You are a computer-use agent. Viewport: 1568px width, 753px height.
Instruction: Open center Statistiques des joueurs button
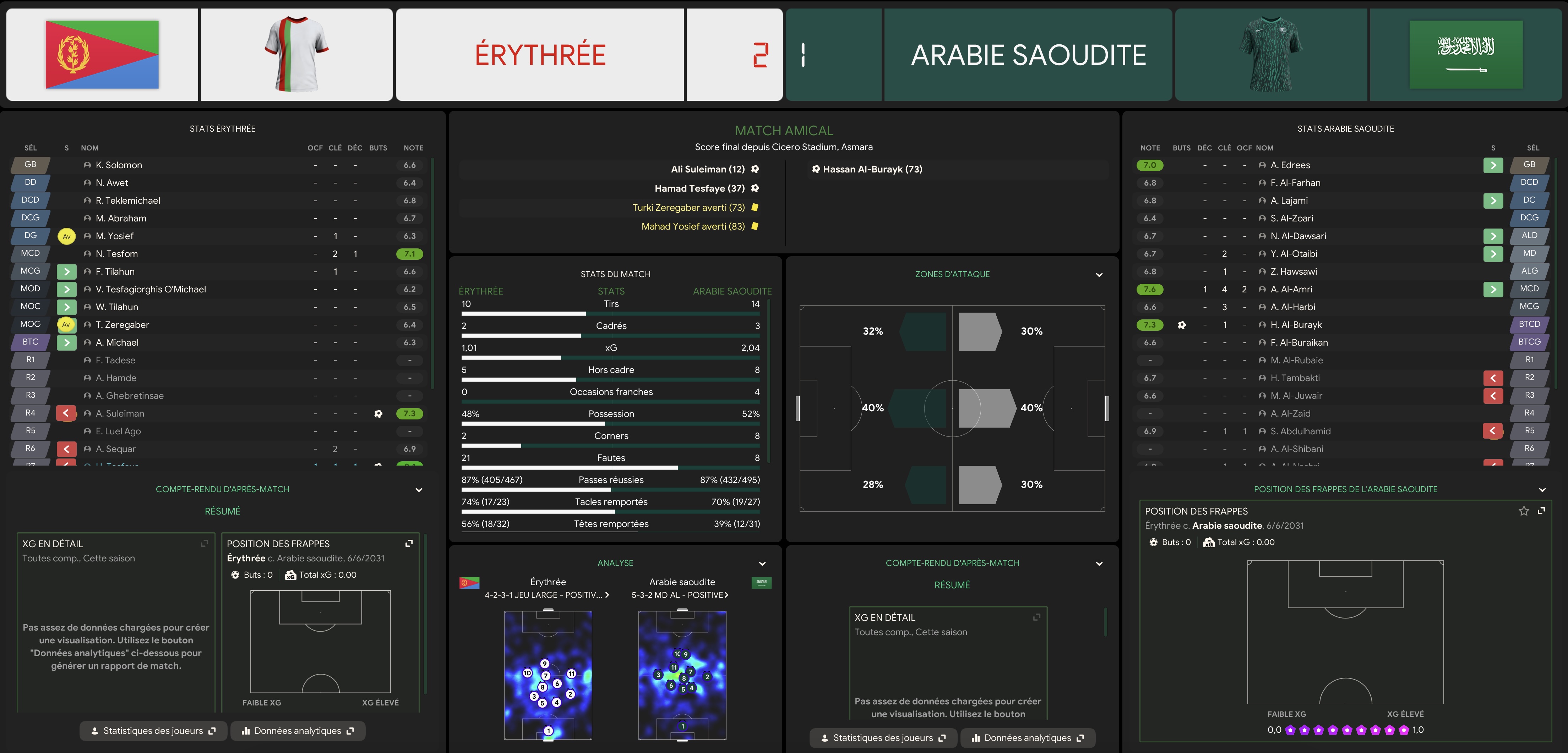(x=883, y=738)
